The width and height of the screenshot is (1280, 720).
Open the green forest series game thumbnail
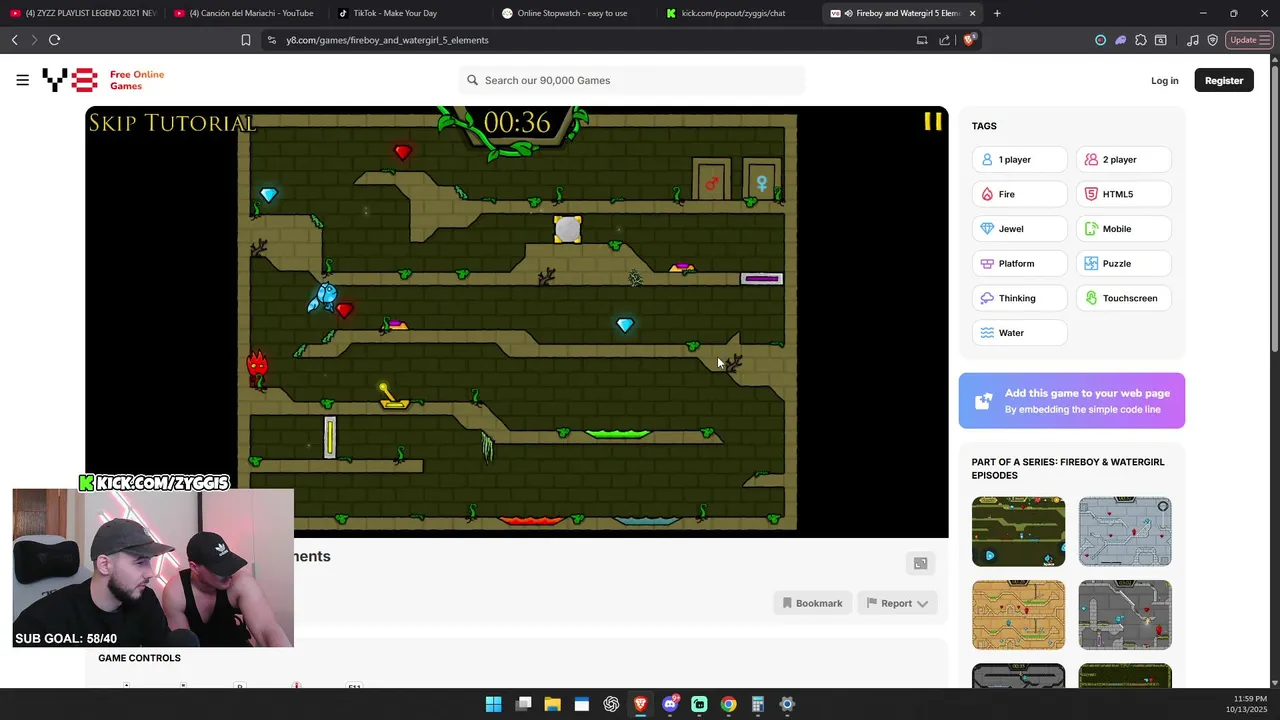[1018, 532]
